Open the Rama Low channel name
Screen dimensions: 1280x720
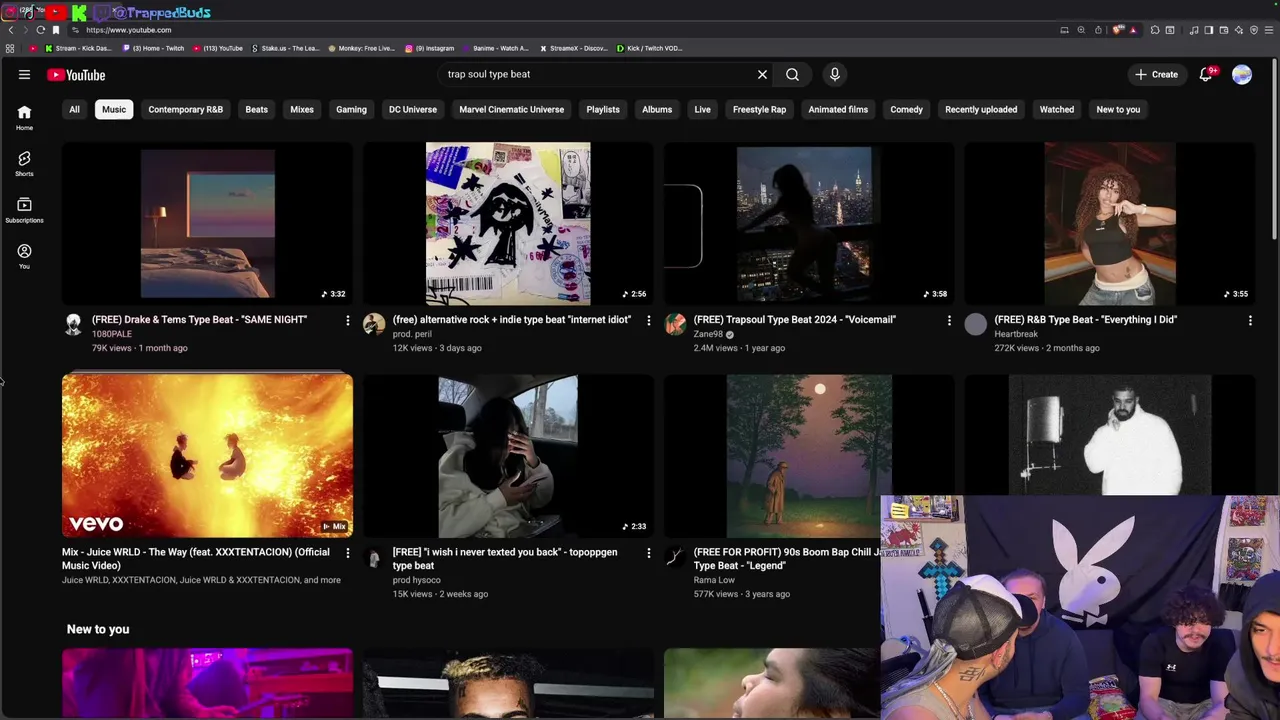(x=714, y=580)
